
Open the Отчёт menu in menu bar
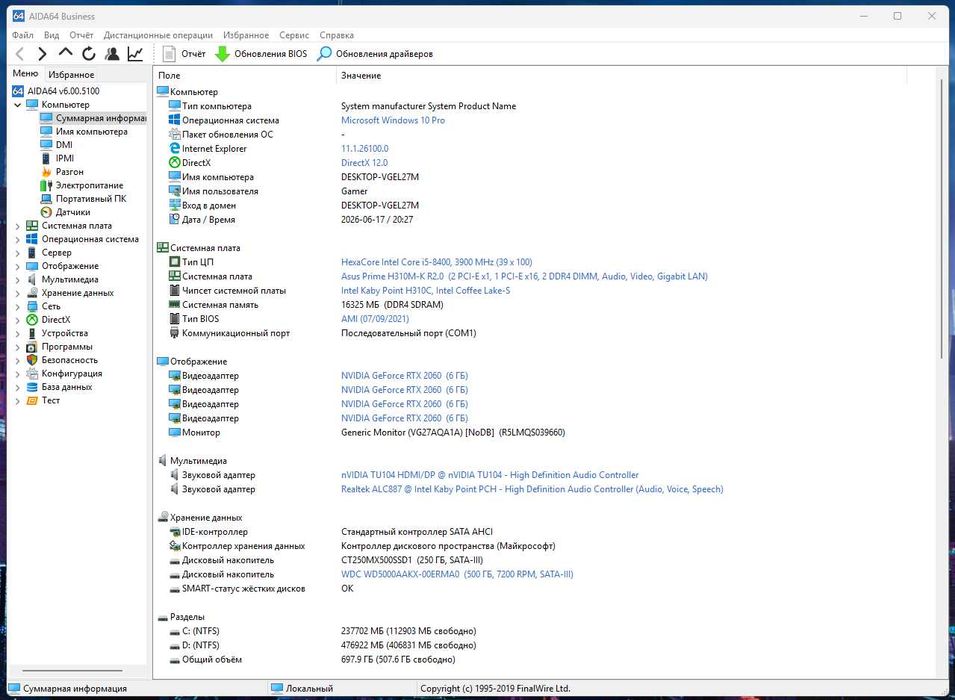pos(81,35)
